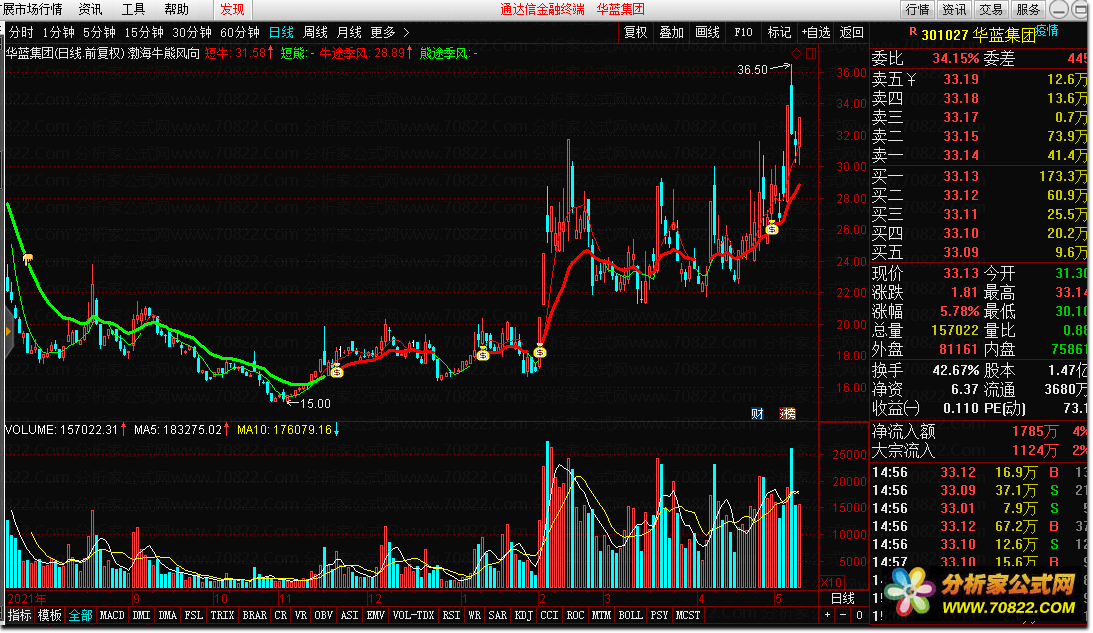
Task: Click the plus zoom button at bottom right
Action: 827,615
